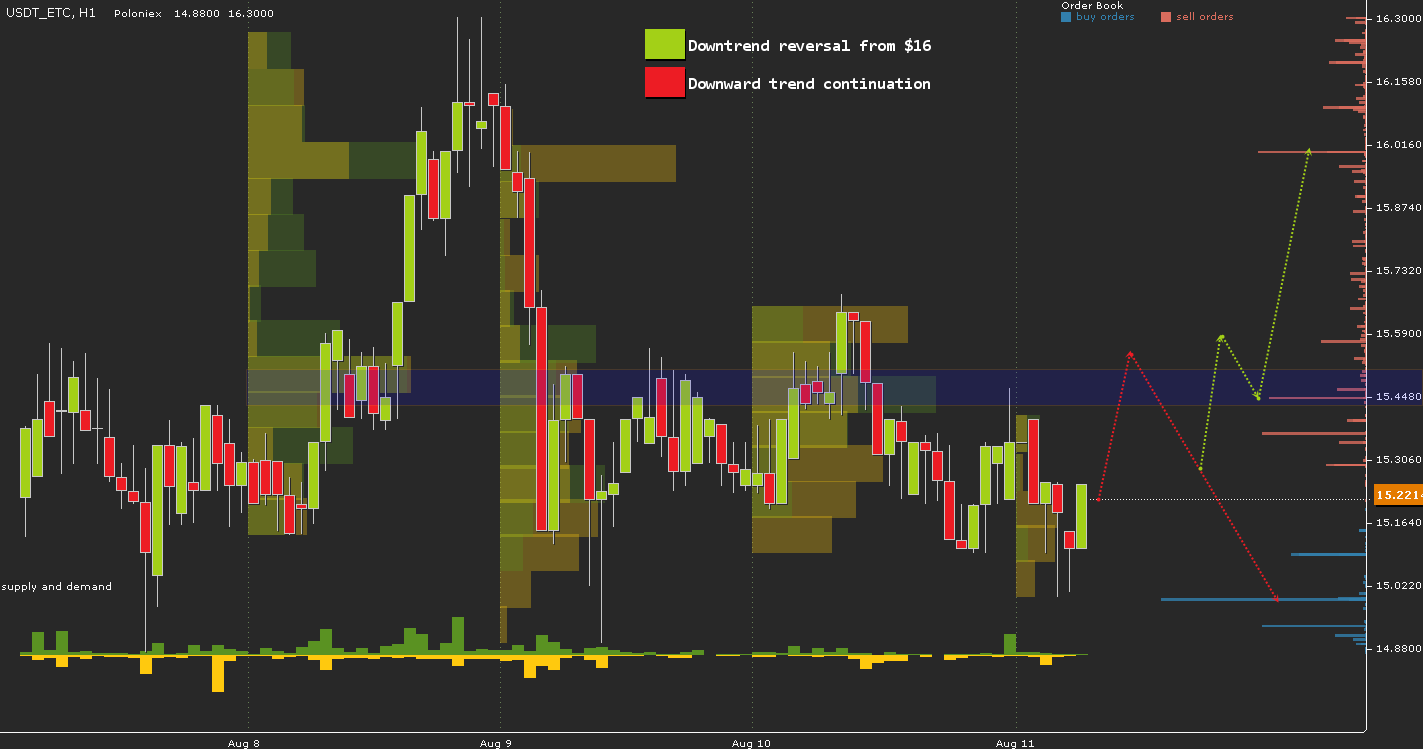Click the 'Downward trend continuation' legend text
This screenshot has width=1423, height=749.
(x=809, y=84)
